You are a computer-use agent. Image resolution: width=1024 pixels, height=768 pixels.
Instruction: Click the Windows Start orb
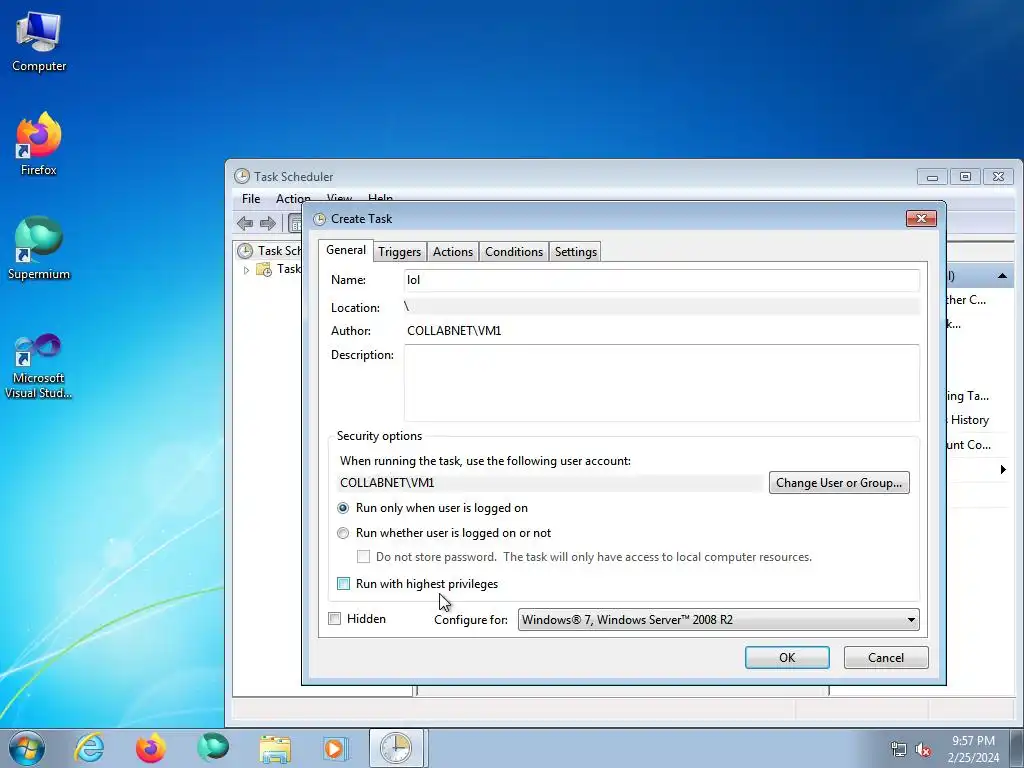coord(27,748)
